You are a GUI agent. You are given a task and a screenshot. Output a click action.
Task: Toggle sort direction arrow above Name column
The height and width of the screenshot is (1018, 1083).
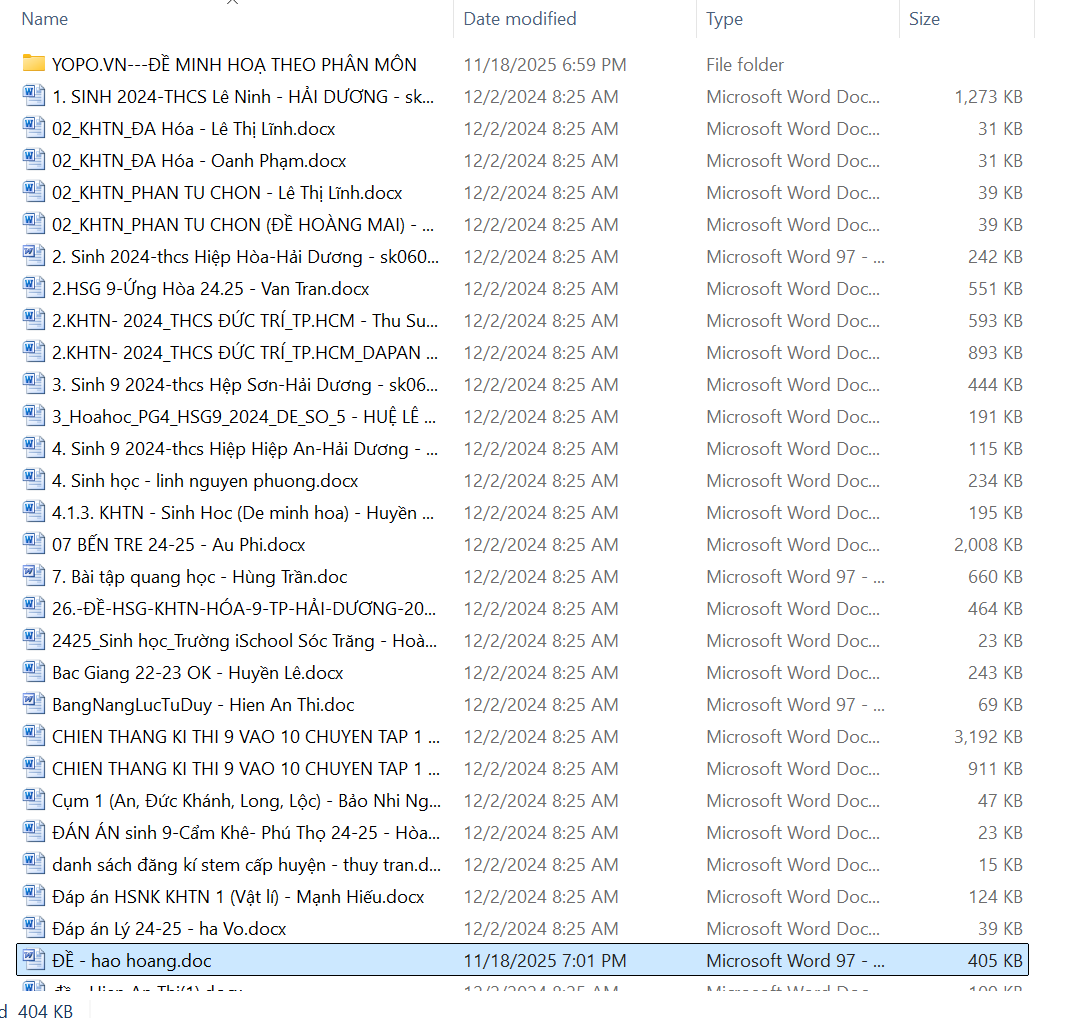(232, 3)
